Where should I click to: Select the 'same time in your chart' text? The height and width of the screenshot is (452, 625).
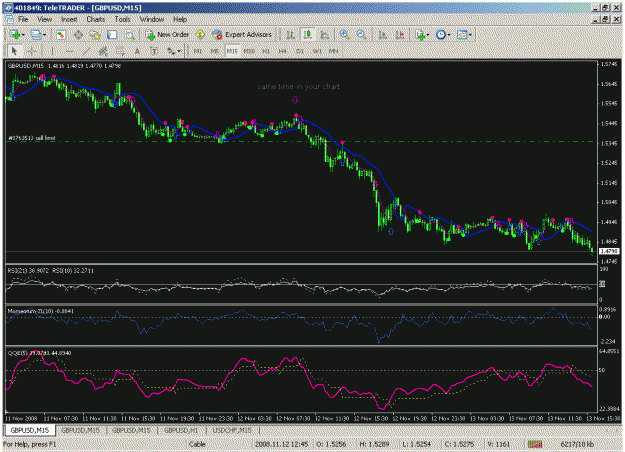(x=299, y=86)
